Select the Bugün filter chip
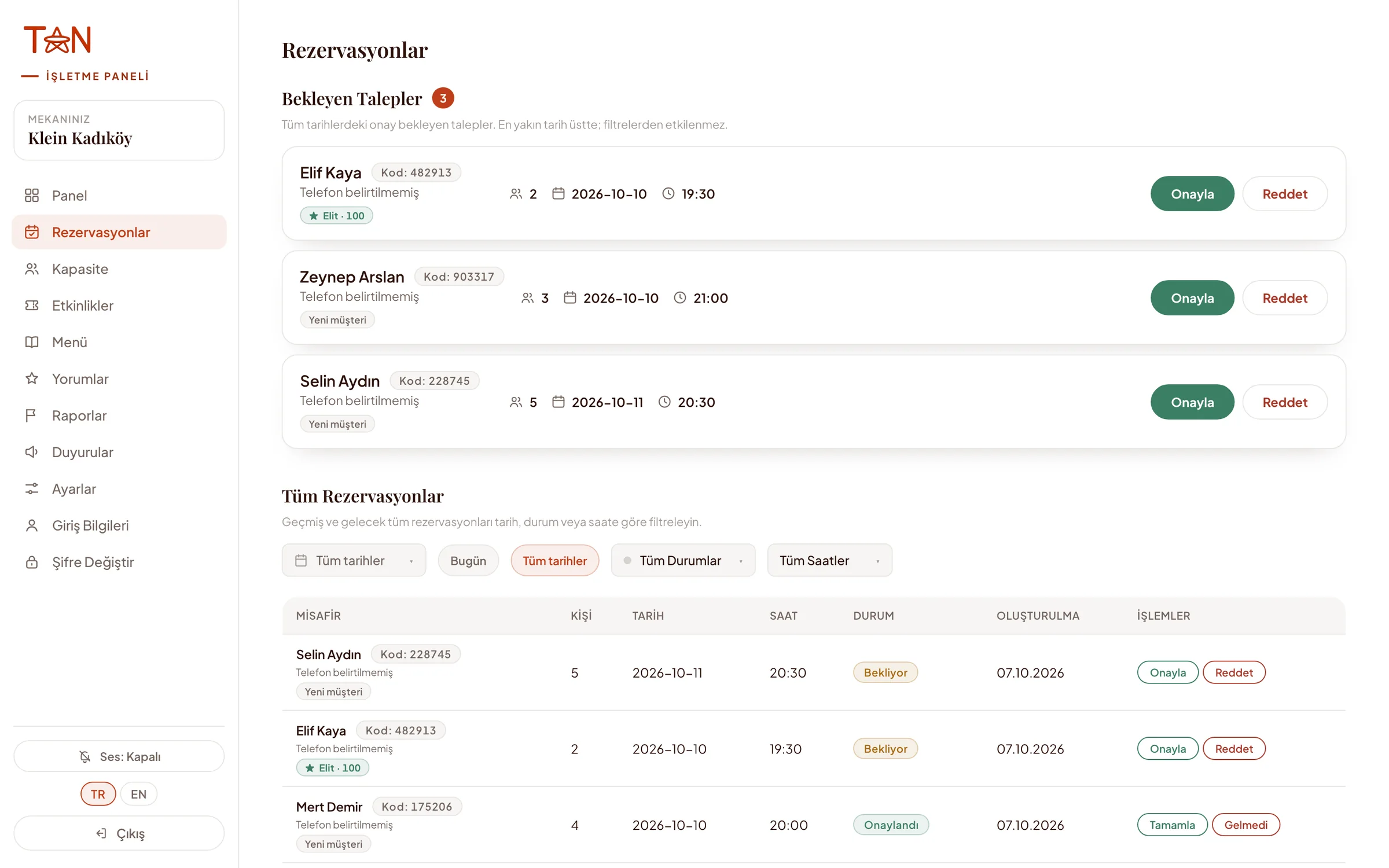1389x868 pixels. click(x=468, y=561)
